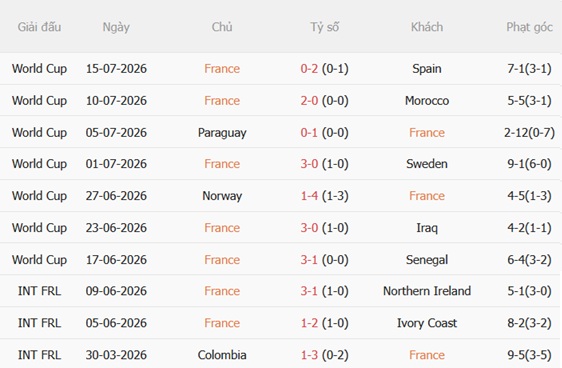Click the Tỷ số column header
Image resolution: width=562 pixels, height=368 pixels.
pyautogui.click(x=324, y=27)
